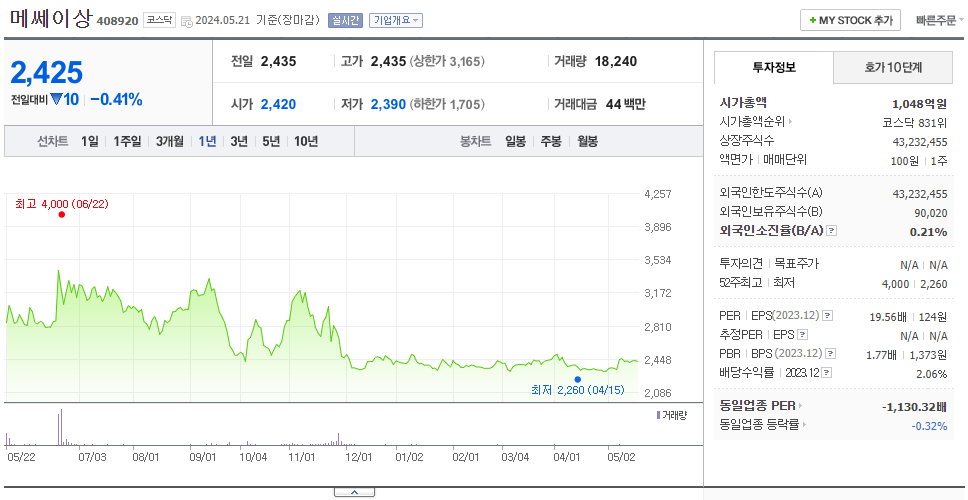The height and width of the screenshot is (500, 968).
Task: Expand the 빠른주문 dropdown
Action: [940, 20]
